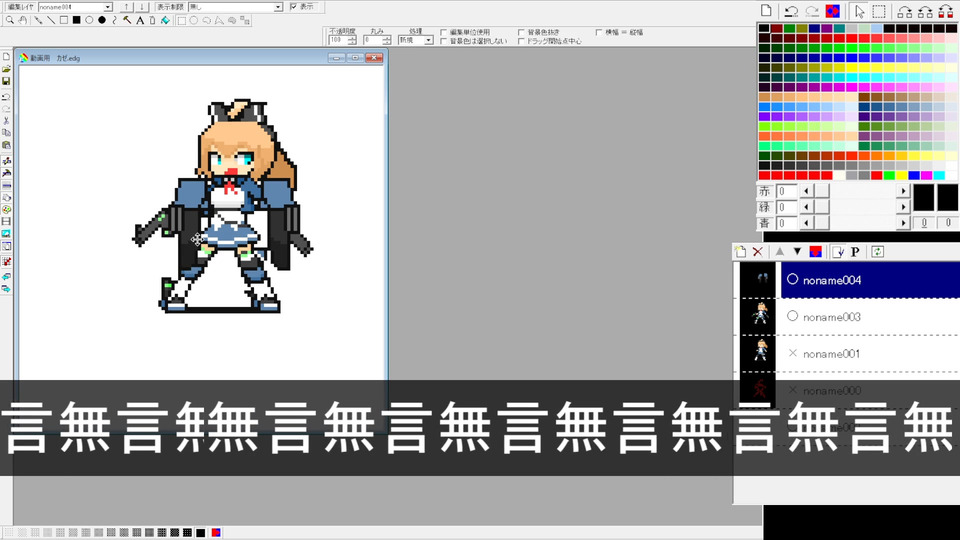This screenshot has height=540, width=960.
Task: Click the bold P icon in layer panel
Action: (855, 252)
